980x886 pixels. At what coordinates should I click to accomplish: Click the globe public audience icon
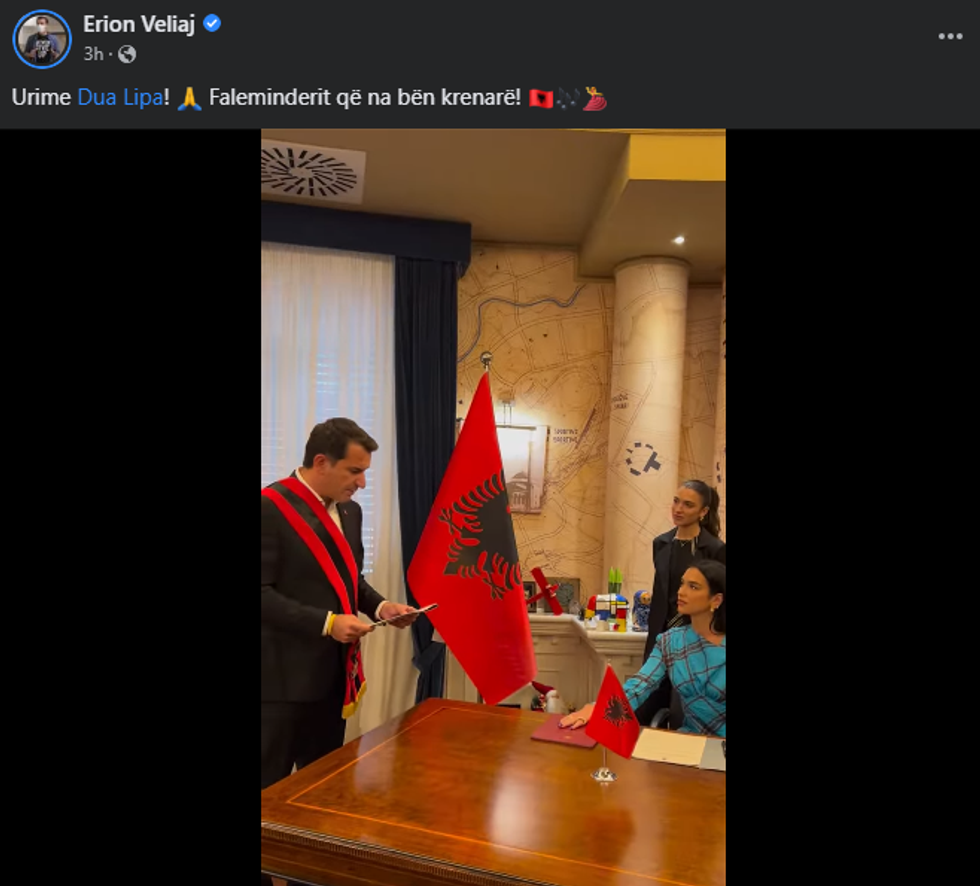(x=127, y=54)
